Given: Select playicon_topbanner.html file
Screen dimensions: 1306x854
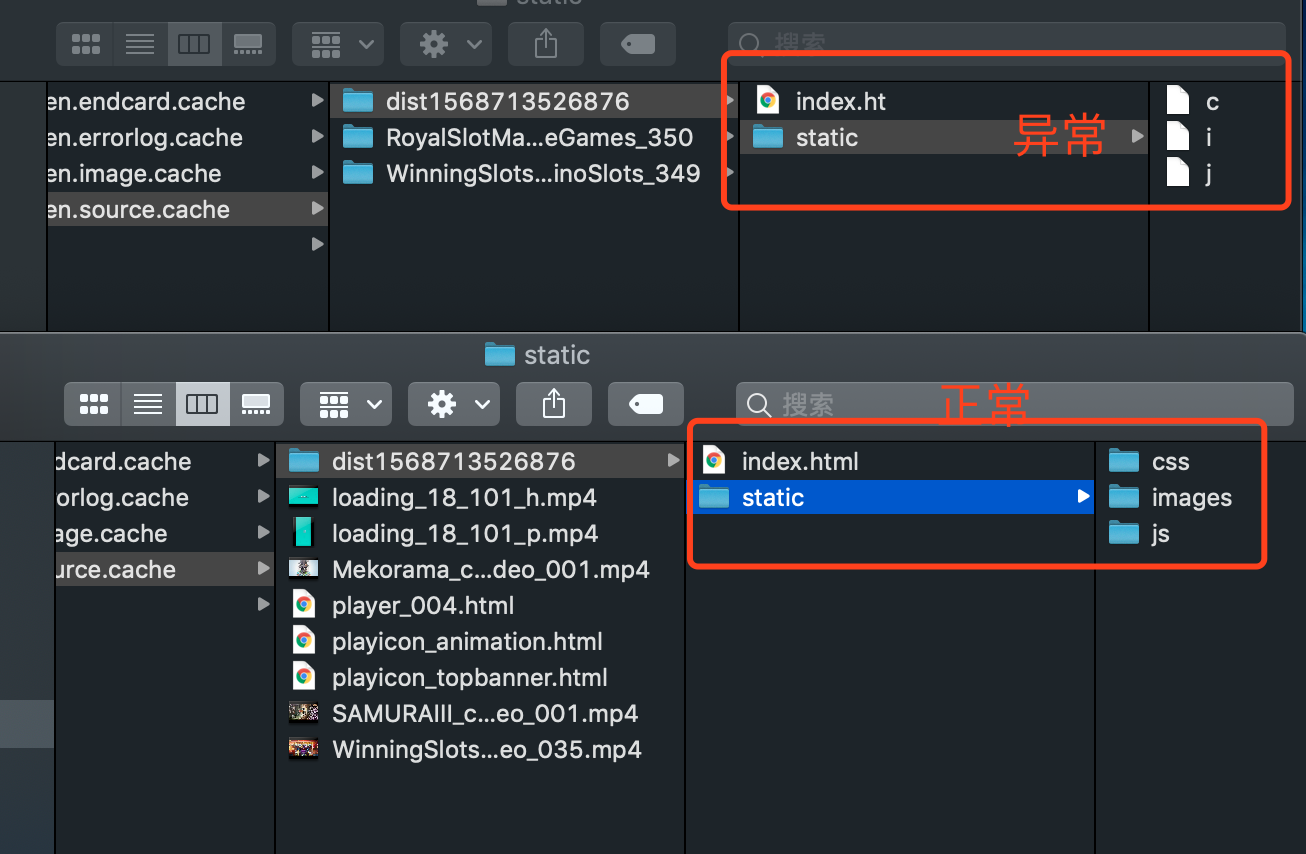Looking at the screenshot, I should click(x=480, y=678).
